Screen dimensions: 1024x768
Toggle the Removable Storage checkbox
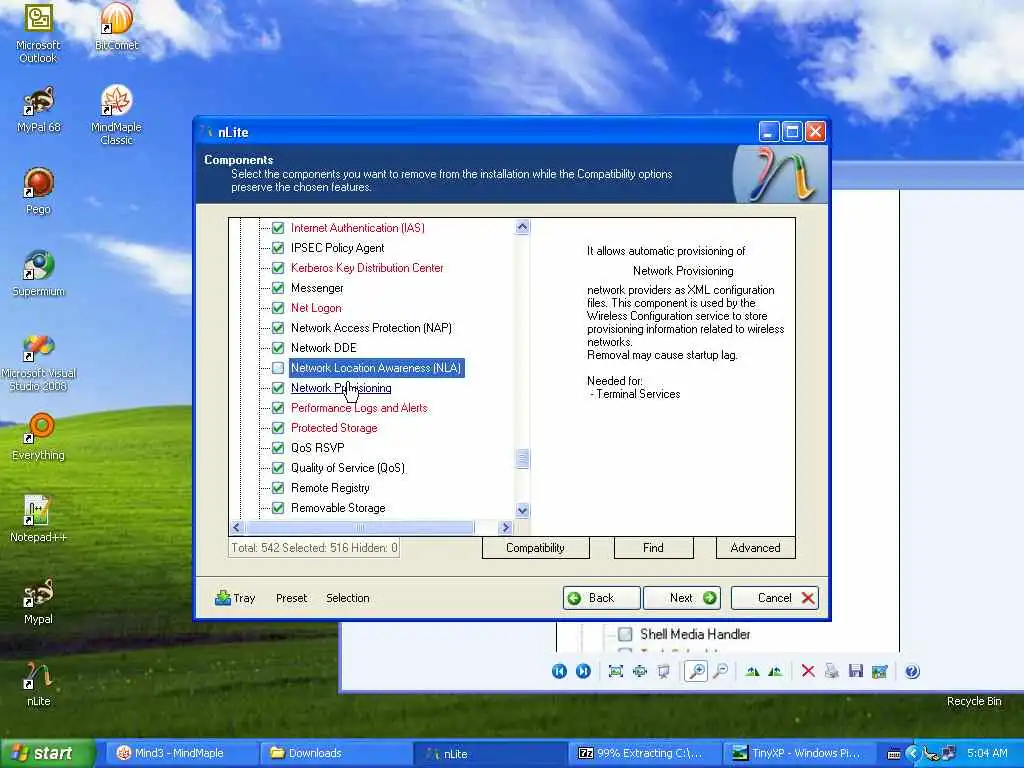point(278,508)
